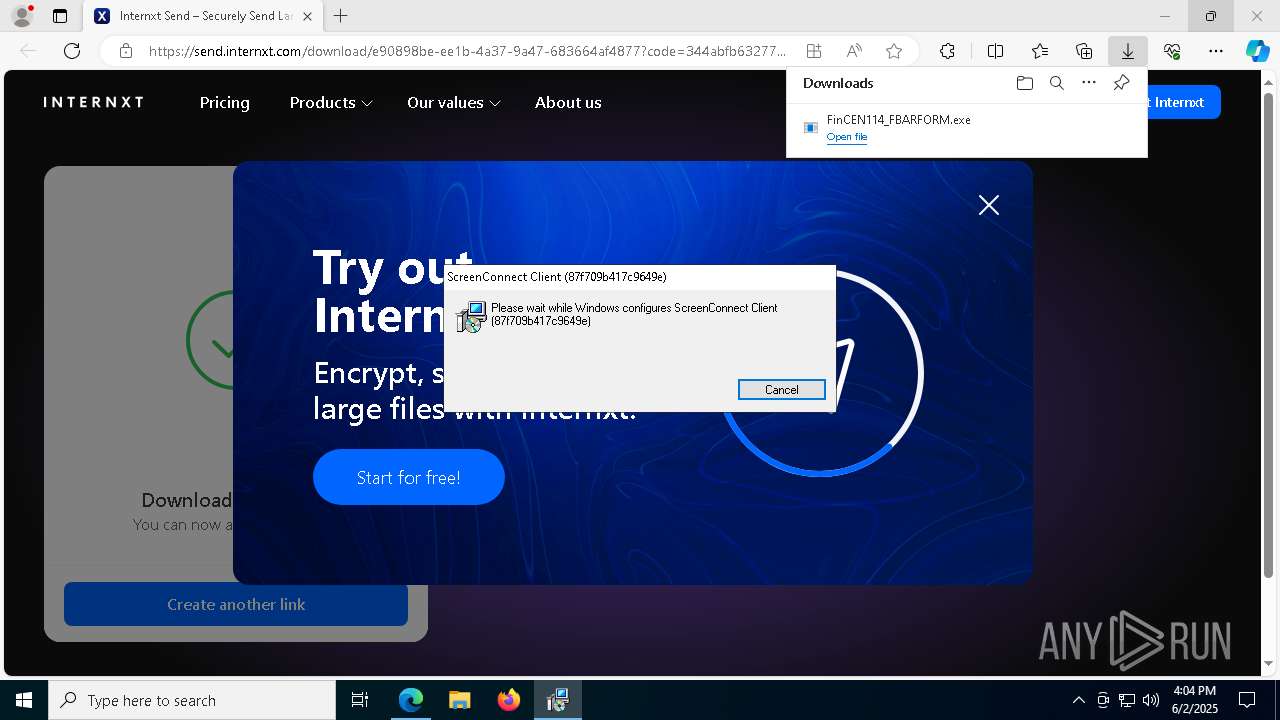Toggle the Downloads toolbar button

coord(1128,51)
